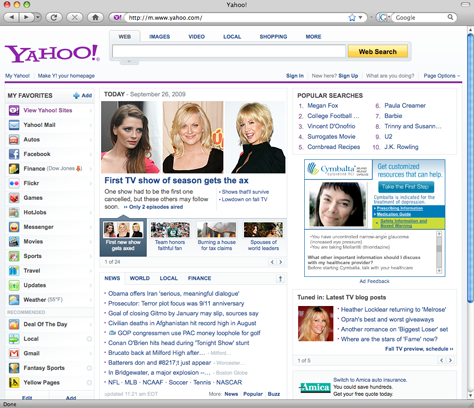Click the plus Add favorites button
This screenshot has height=408, width=474.
pyautogui.click(x=82, y=96)
